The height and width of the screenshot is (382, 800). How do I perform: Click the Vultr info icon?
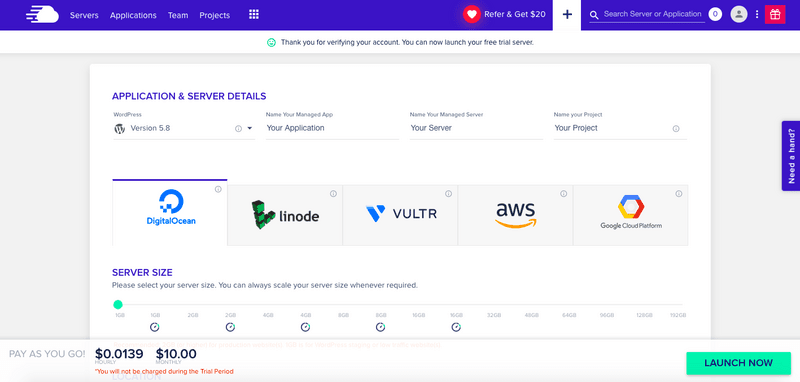(448, 194)
